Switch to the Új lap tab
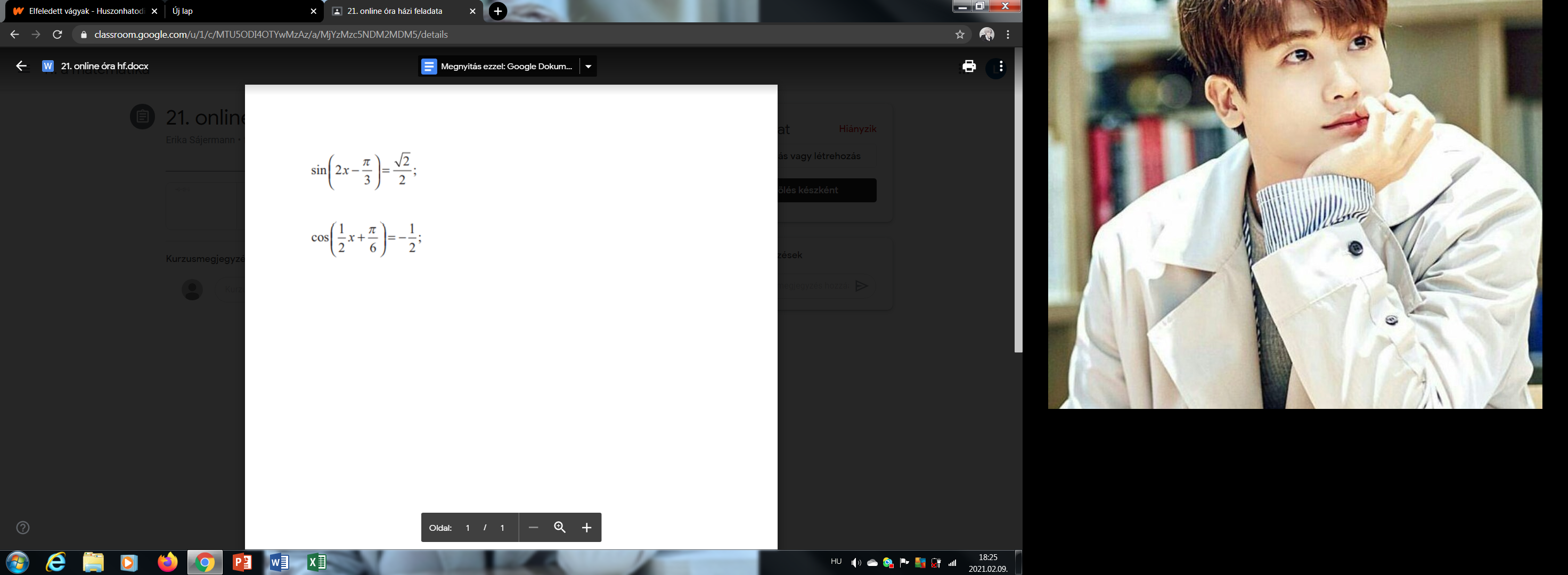 click(238, 11)
